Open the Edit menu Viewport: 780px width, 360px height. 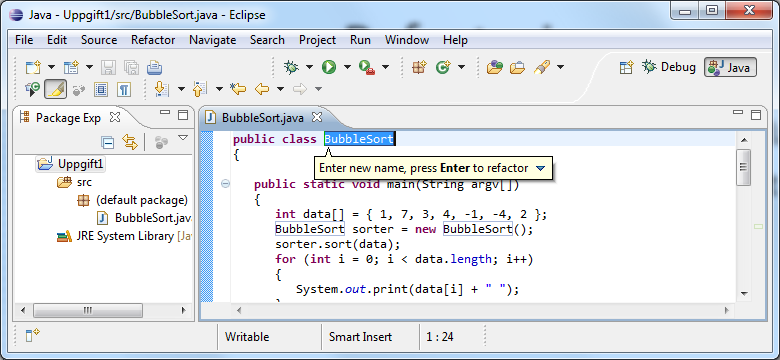pyautogui.click(x=57, y=40)
